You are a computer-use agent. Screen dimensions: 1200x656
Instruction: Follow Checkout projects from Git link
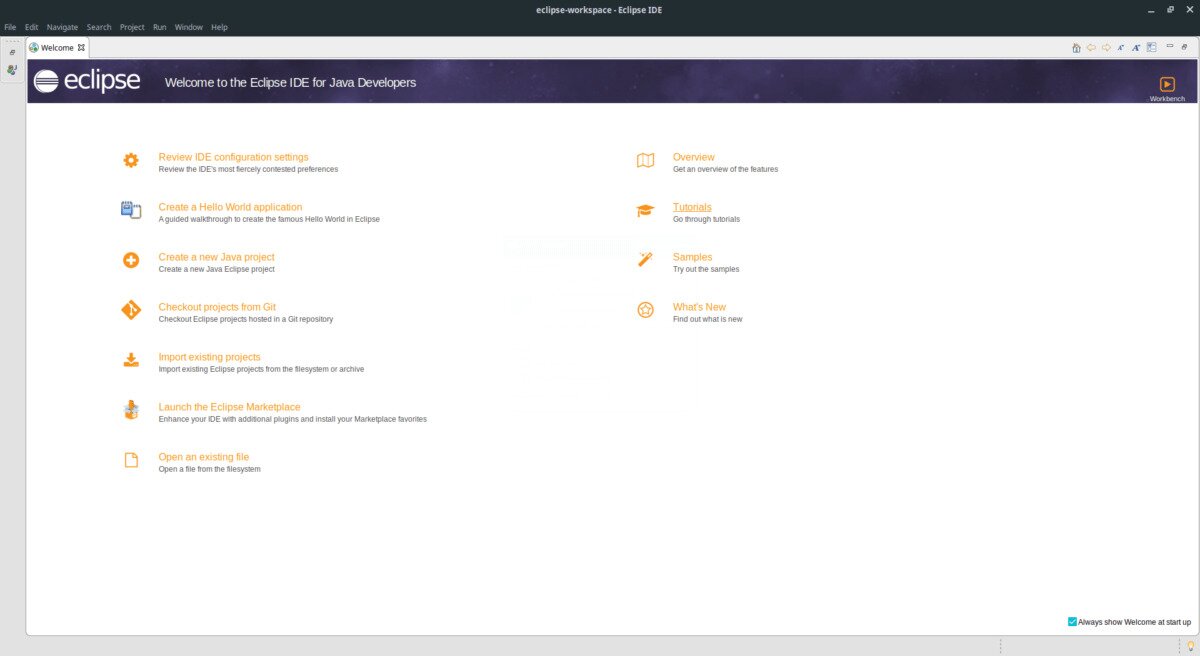217,307
